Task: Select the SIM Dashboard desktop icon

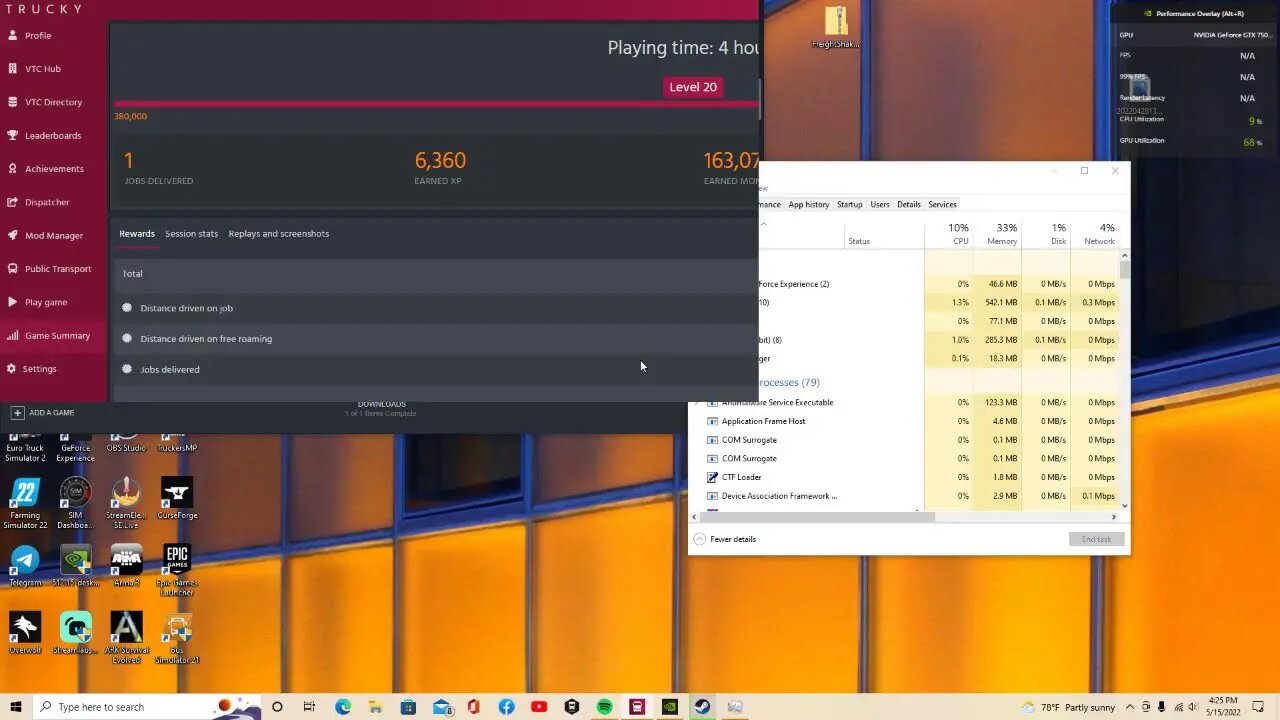Action: (x=75, y=503)
